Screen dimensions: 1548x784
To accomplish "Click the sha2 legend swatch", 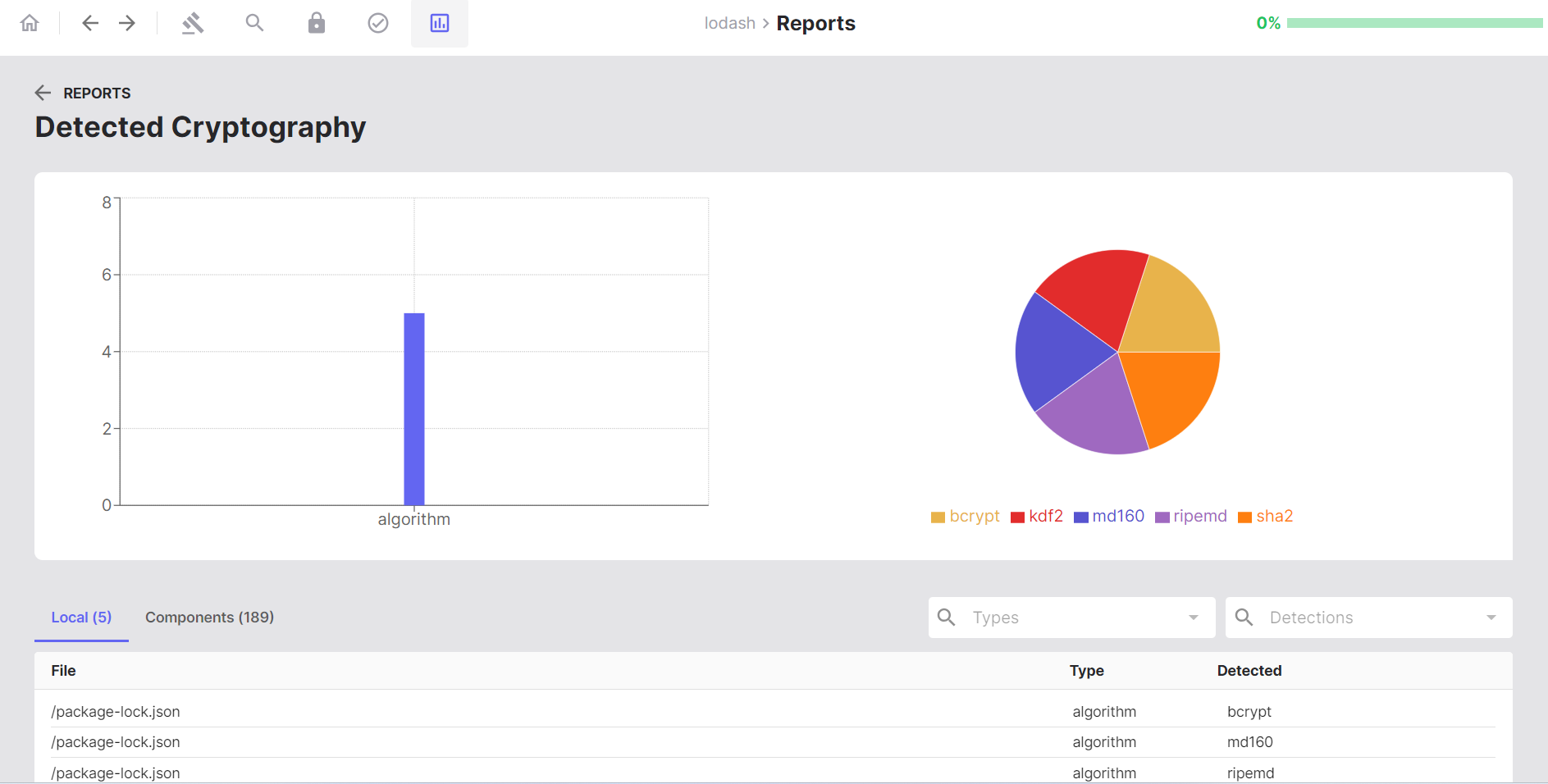I will (x=1244, y=517).
